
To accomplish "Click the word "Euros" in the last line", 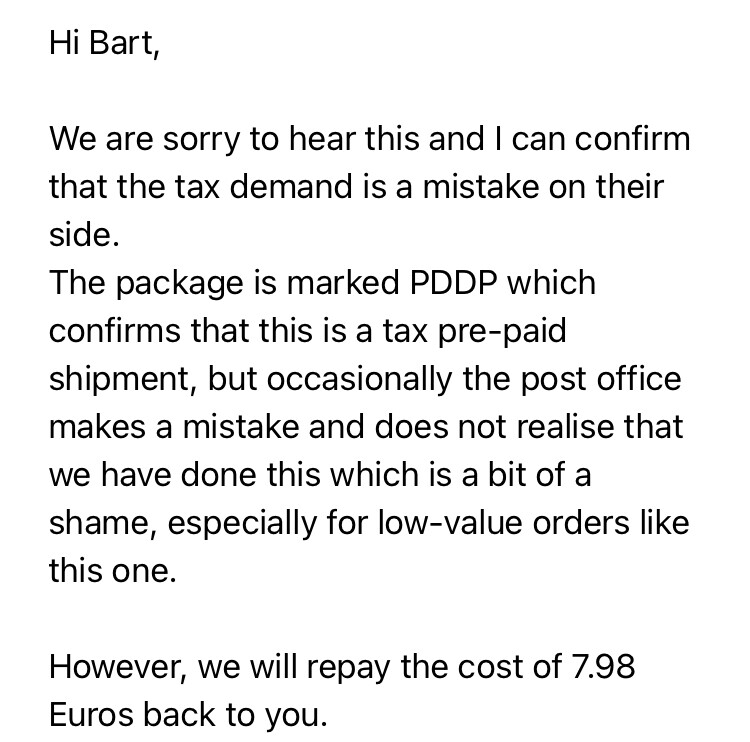I will [91, 715].
